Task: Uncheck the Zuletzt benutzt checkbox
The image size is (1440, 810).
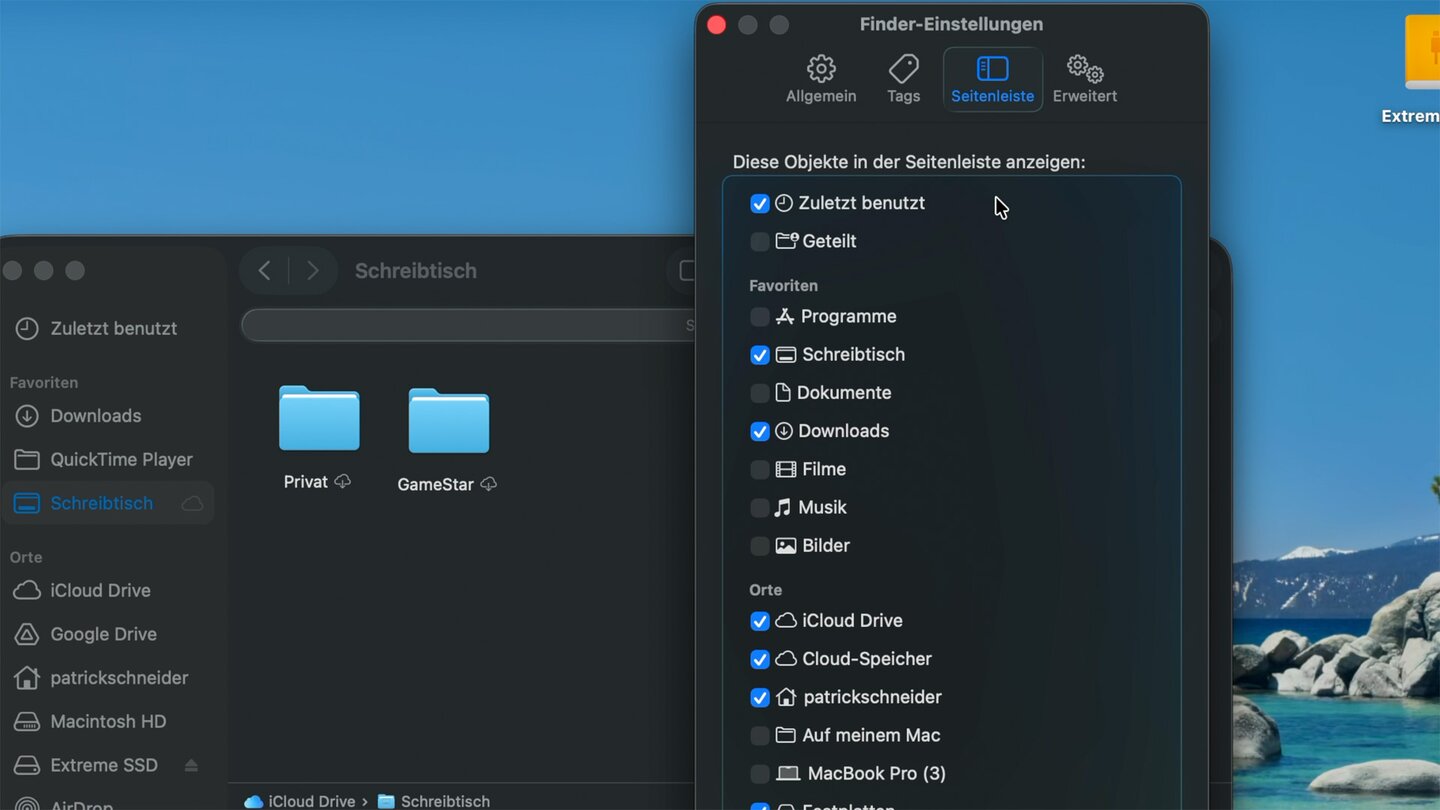Action: click(759, 204)
